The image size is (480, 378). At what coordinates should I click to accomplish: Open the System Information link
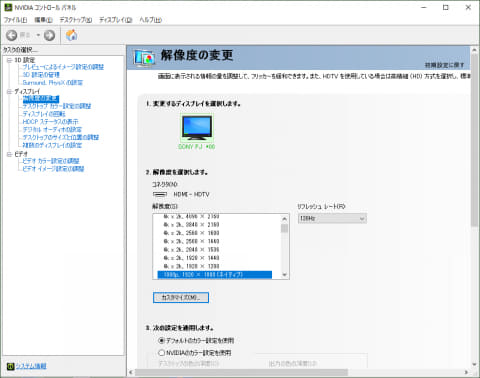tap(31, 366)
